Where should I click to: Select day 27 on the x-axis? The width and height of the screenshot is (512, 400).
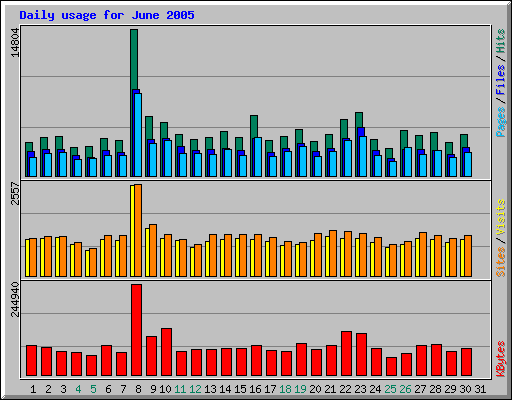[420, 389]
